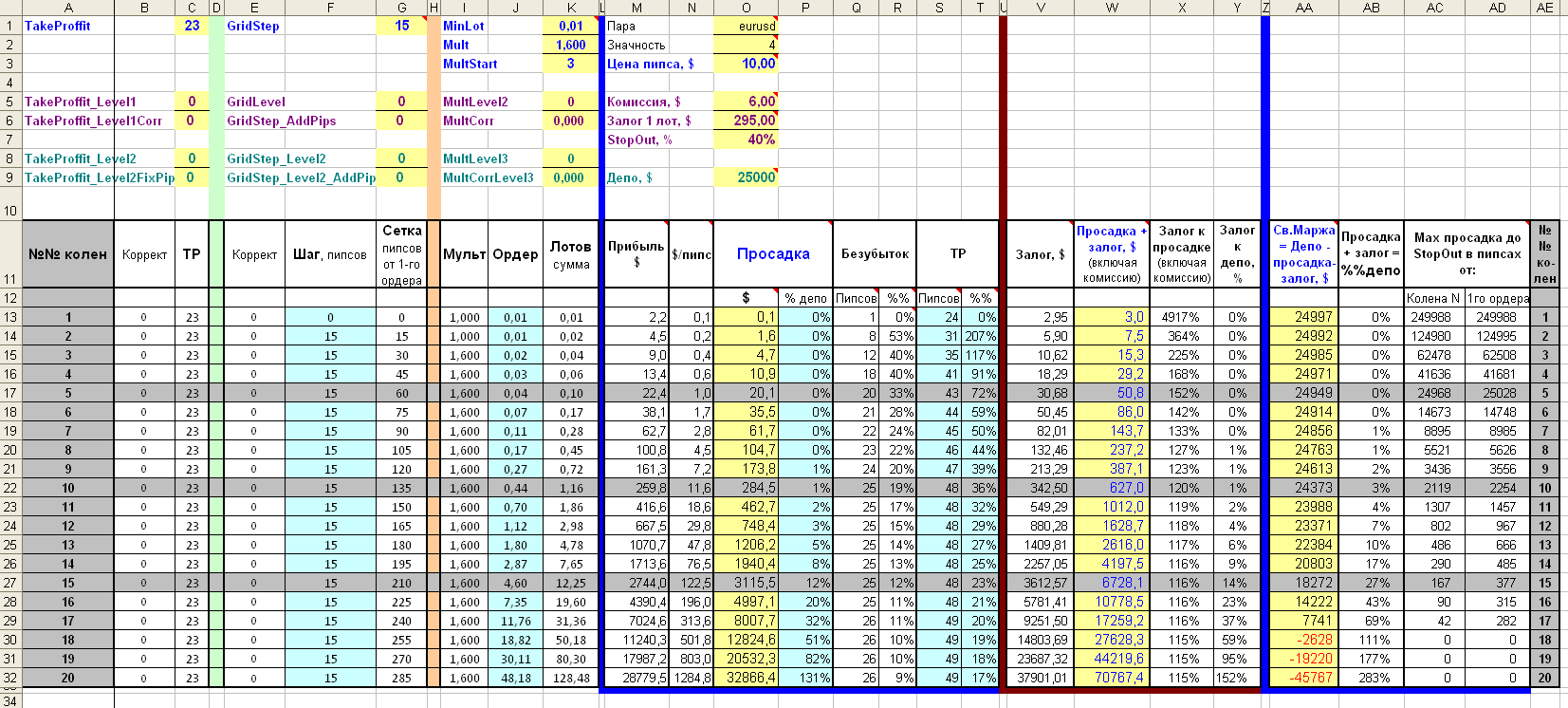Click column F header
This screenshot has height=708, width=1568.
click(330, 8)
